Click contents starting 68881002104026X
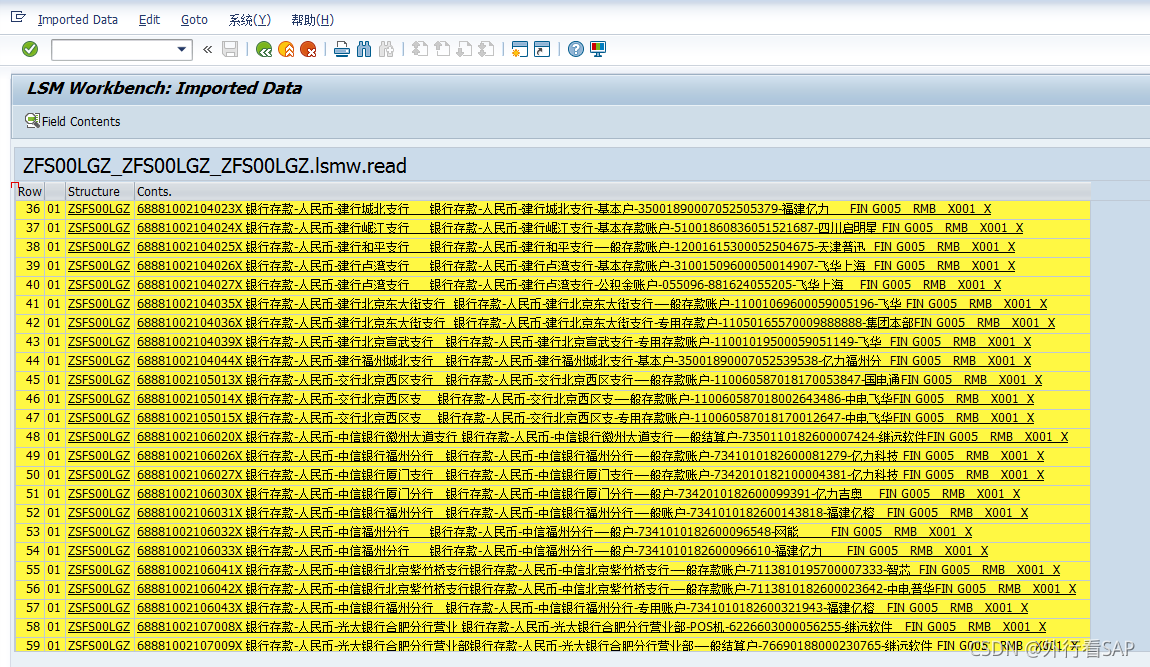The width and height of the screenshot is (1150, 667). pyautogui.click(x=576, y=266)
